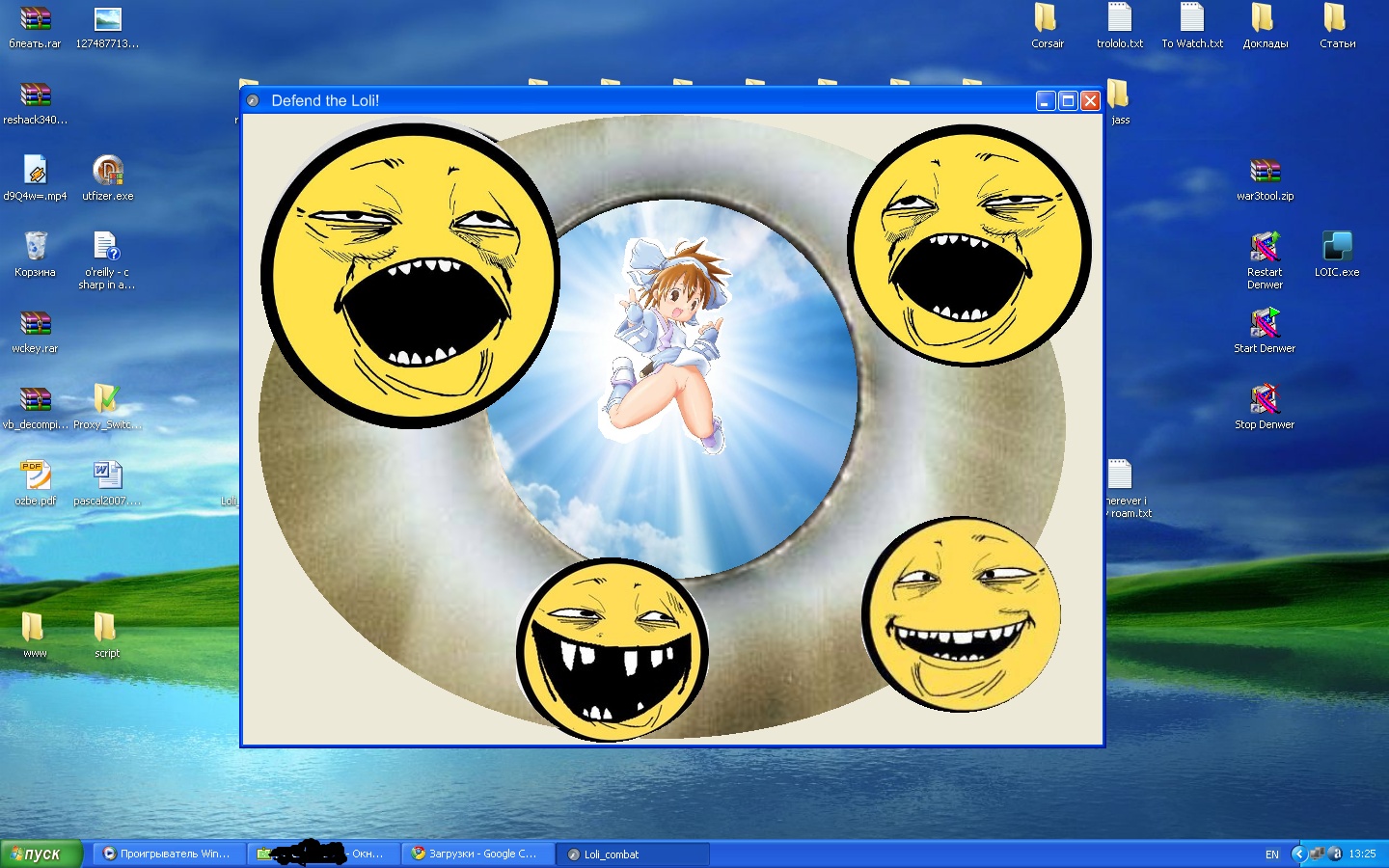Select the d9Q4w=.mp4 video file
The image size is (1389, 868).
tap(35, 179)
